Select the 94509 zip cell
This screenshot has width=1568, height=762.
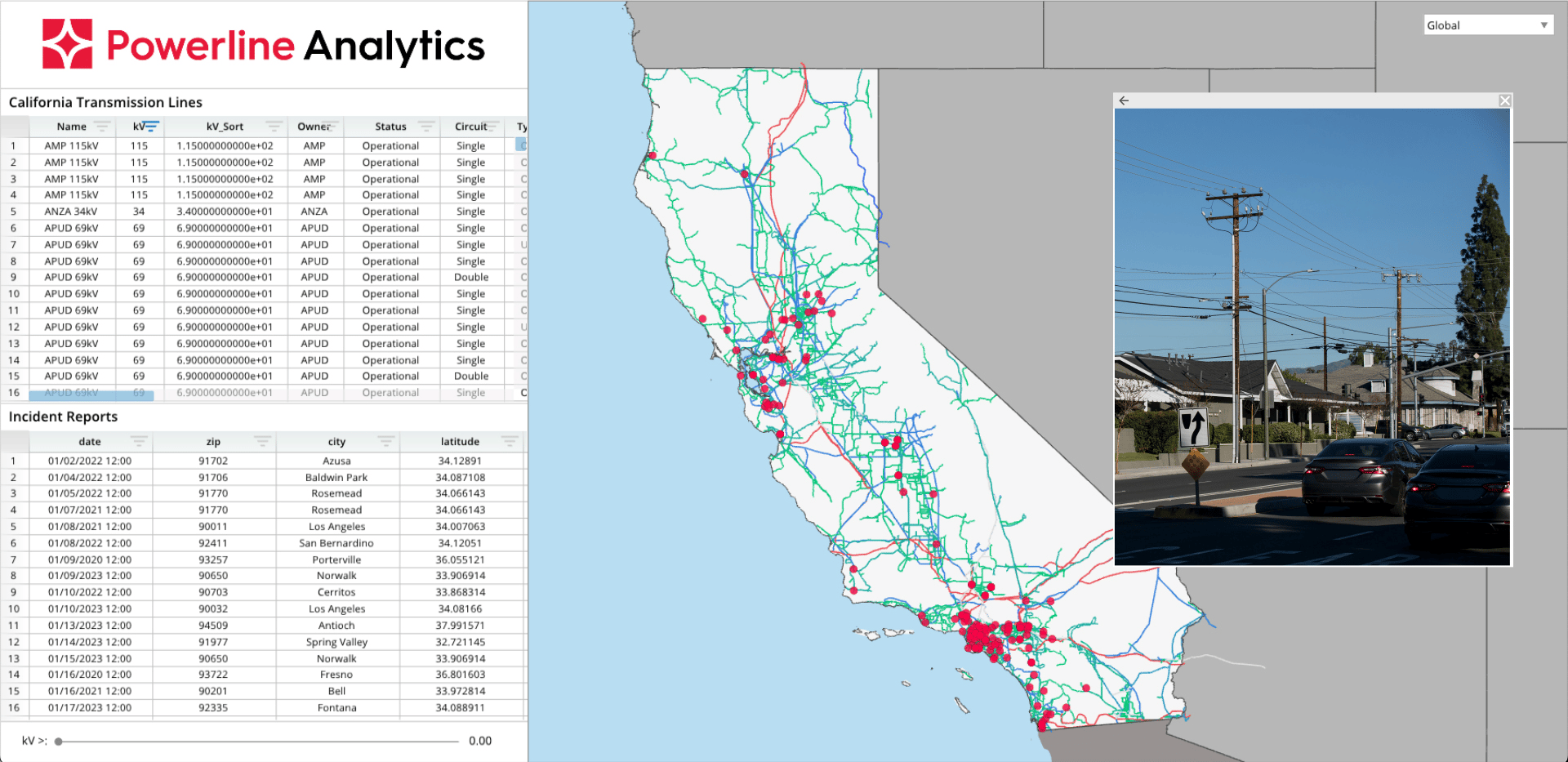213,626
